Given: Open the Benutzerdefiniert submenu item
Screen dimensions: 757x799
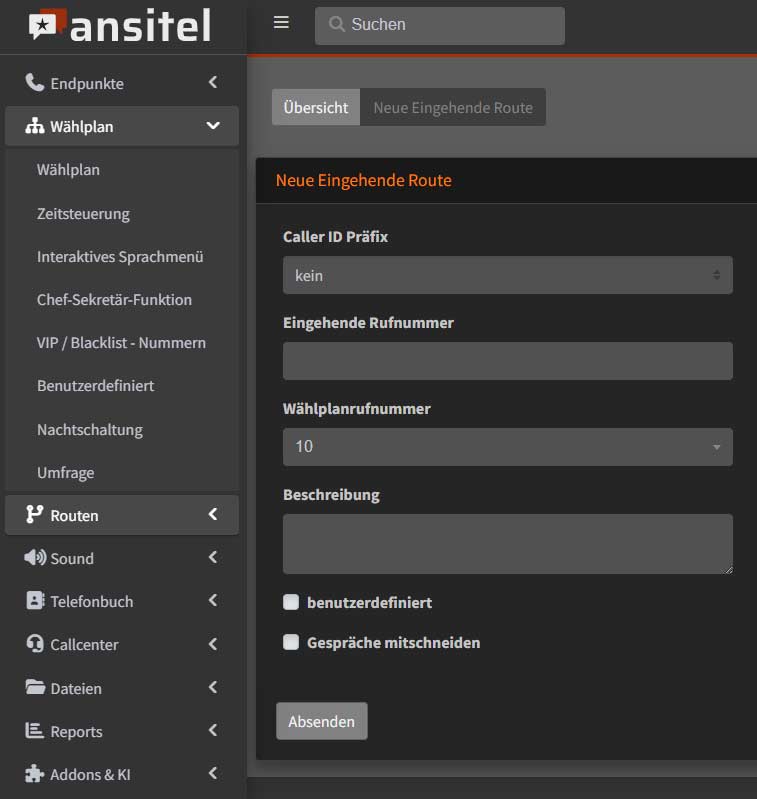Looking at the screenshot, I should coord(95,386).
